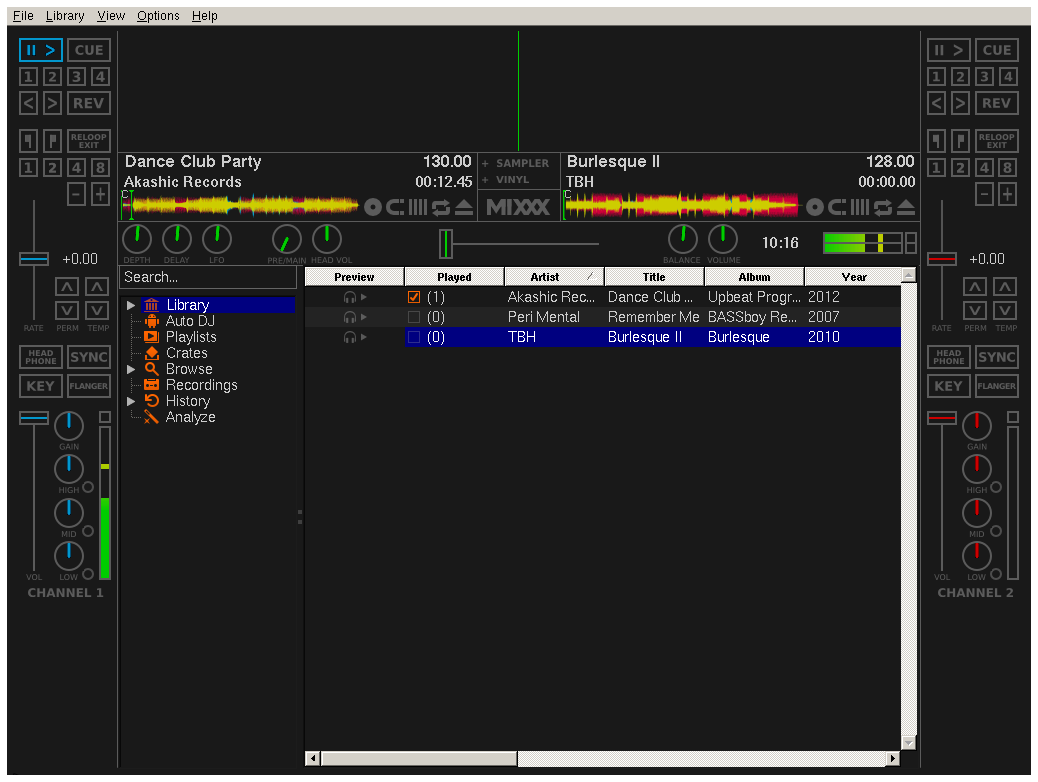
Task: Click the deck 1 waveform overview
Action: pos(240,206)
